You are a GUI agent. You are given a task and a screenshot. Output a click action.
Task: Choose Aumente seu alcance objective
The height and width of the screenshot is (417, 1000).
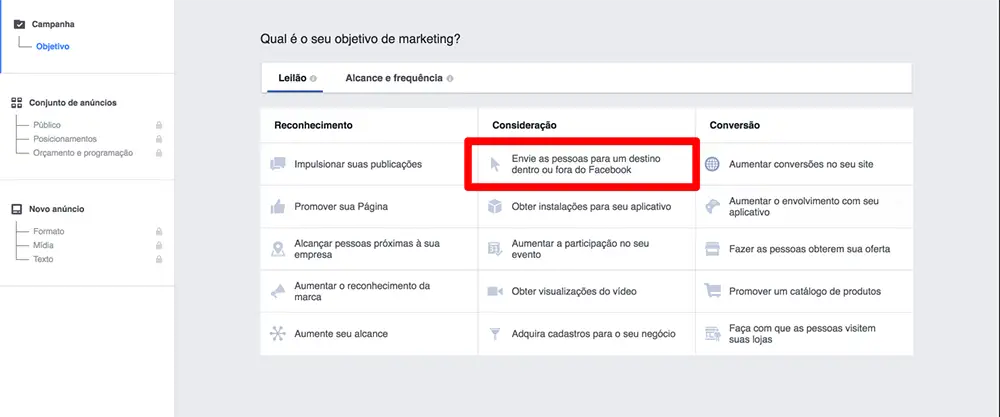click(341, 333)
